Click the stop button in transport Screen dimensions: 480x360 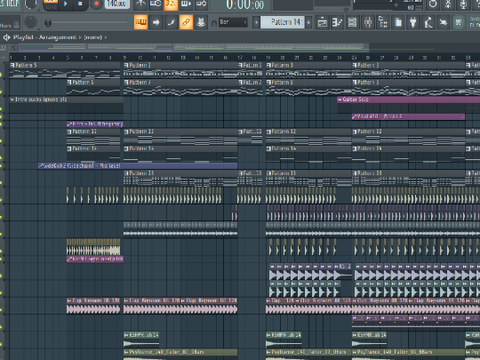[x=80, y=4]
